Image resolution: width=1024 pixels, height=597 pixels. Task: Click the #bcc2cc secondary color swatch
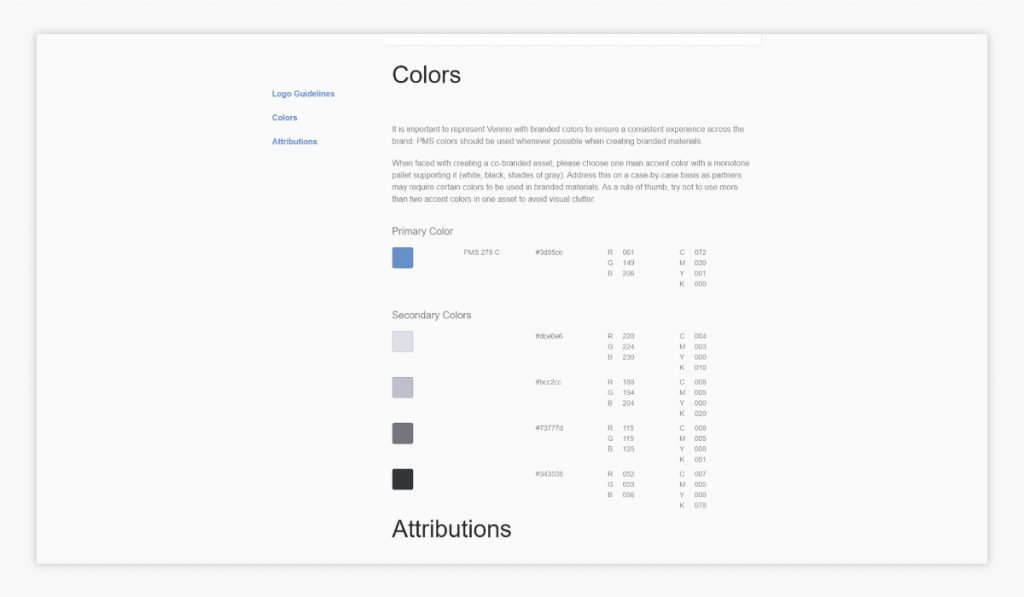402,387
